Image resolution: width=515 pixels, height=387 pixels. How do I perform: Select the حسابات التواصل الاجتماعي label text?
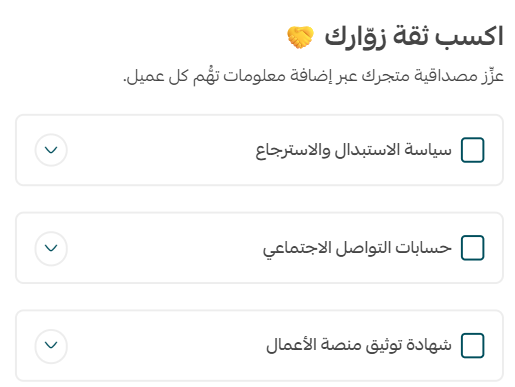(x=357, y=248)
